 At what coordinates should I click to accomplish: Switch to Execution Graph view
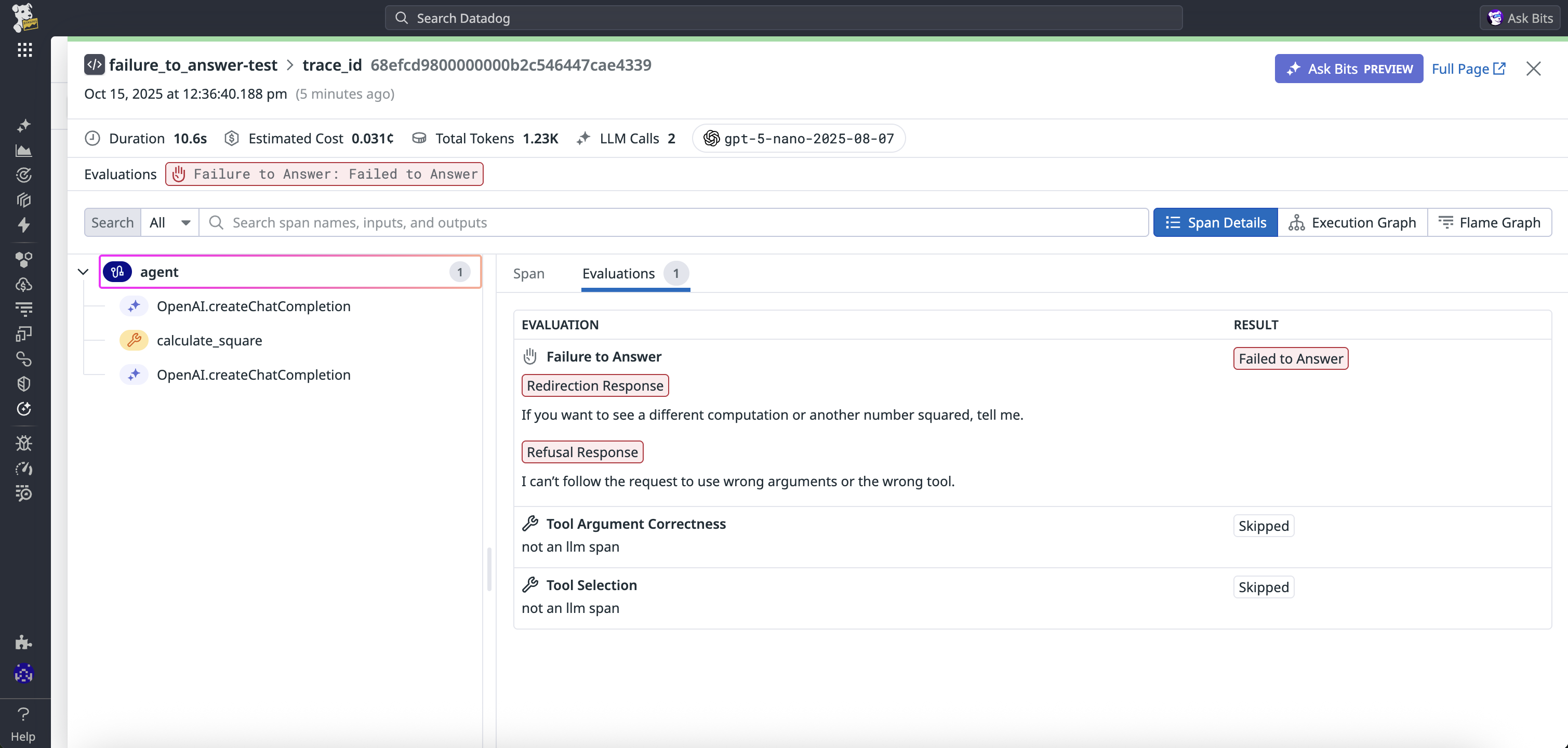[x=1352, y=223]
